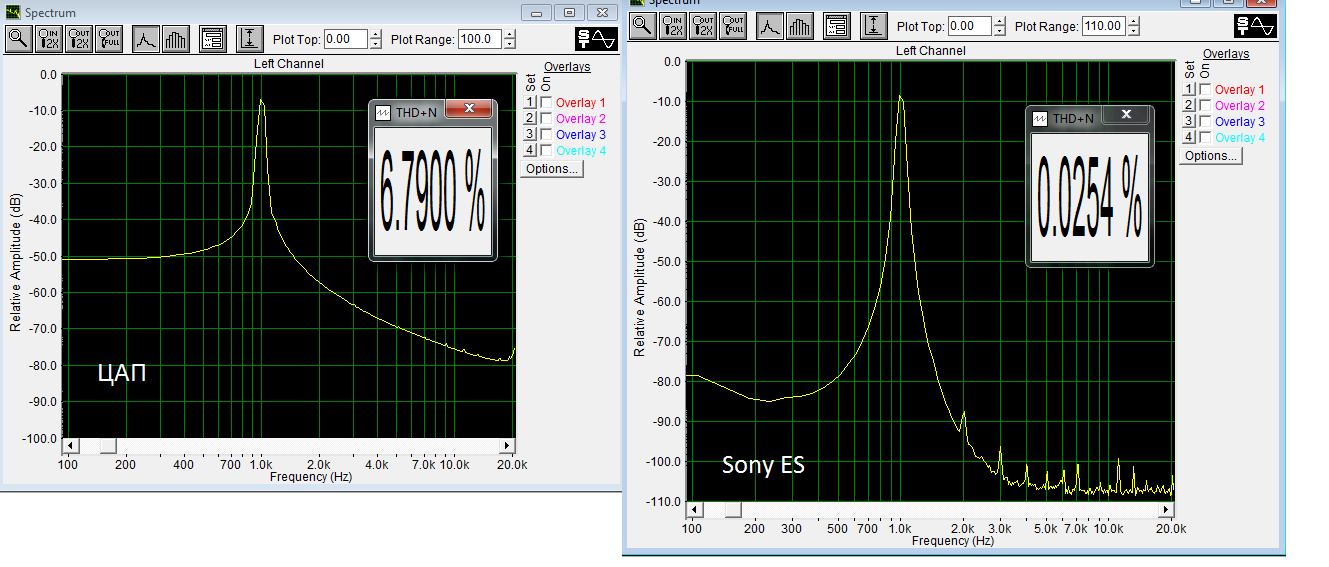Click THD+N icon in right window's readout
The width and height of the screenshot is (1329, 567).
point(1040,118)
